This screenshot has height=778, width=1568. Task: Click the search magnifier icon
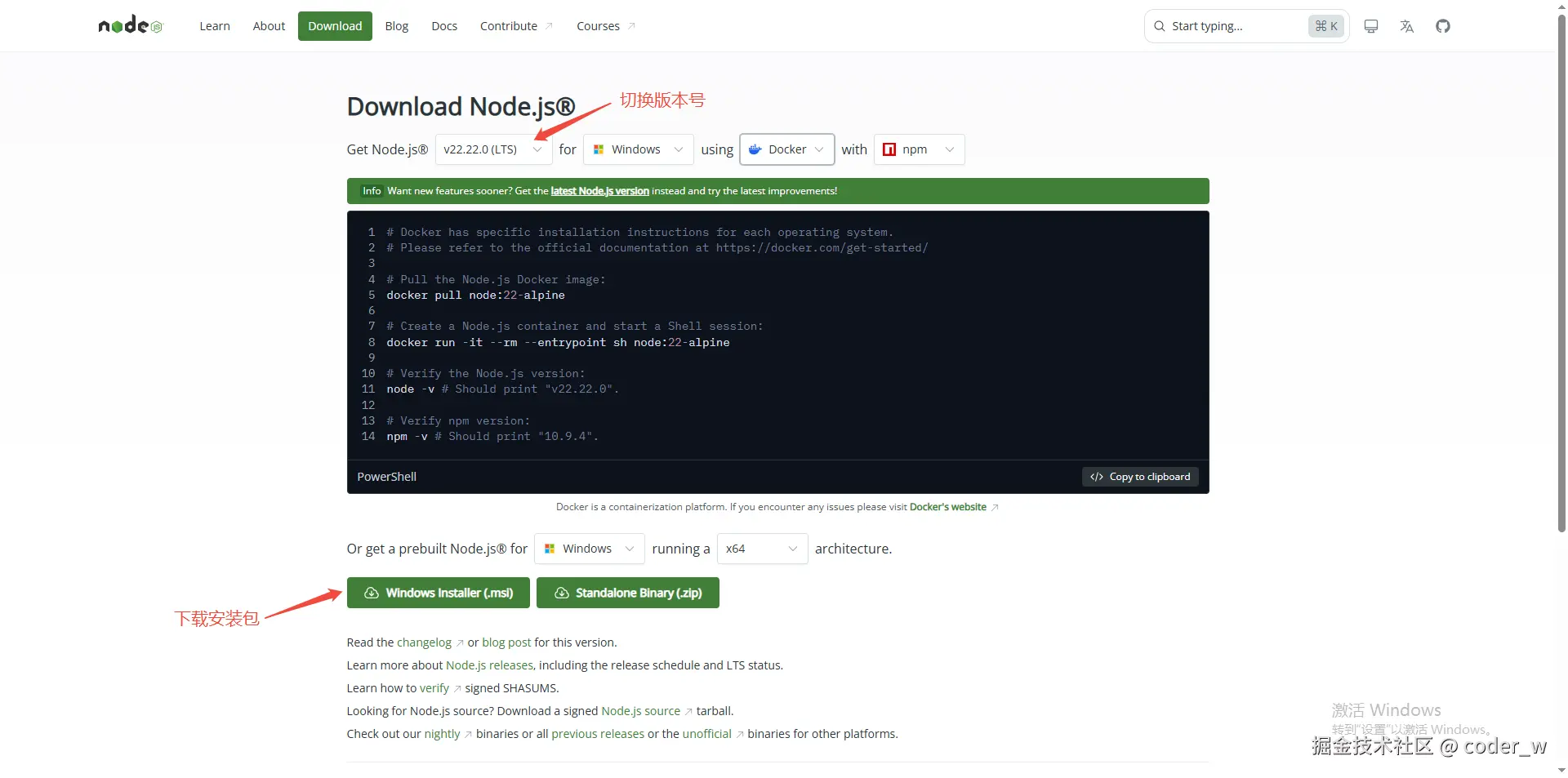coord(1159,26)
